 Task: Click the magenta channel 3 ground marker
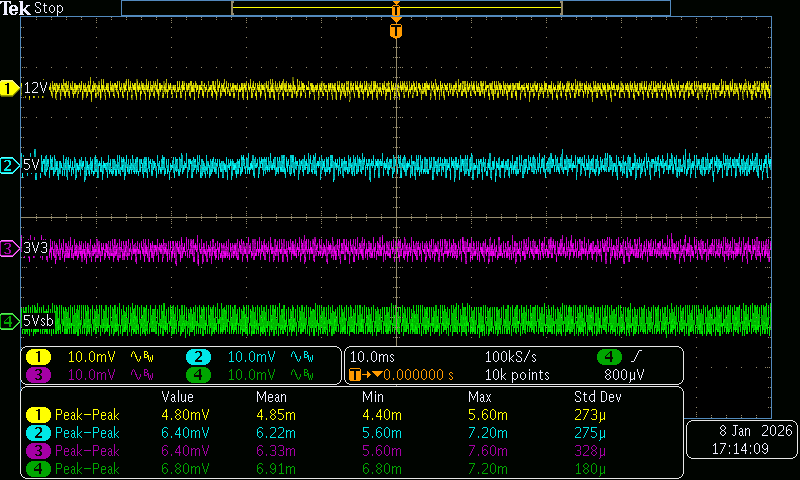point(10,247)
